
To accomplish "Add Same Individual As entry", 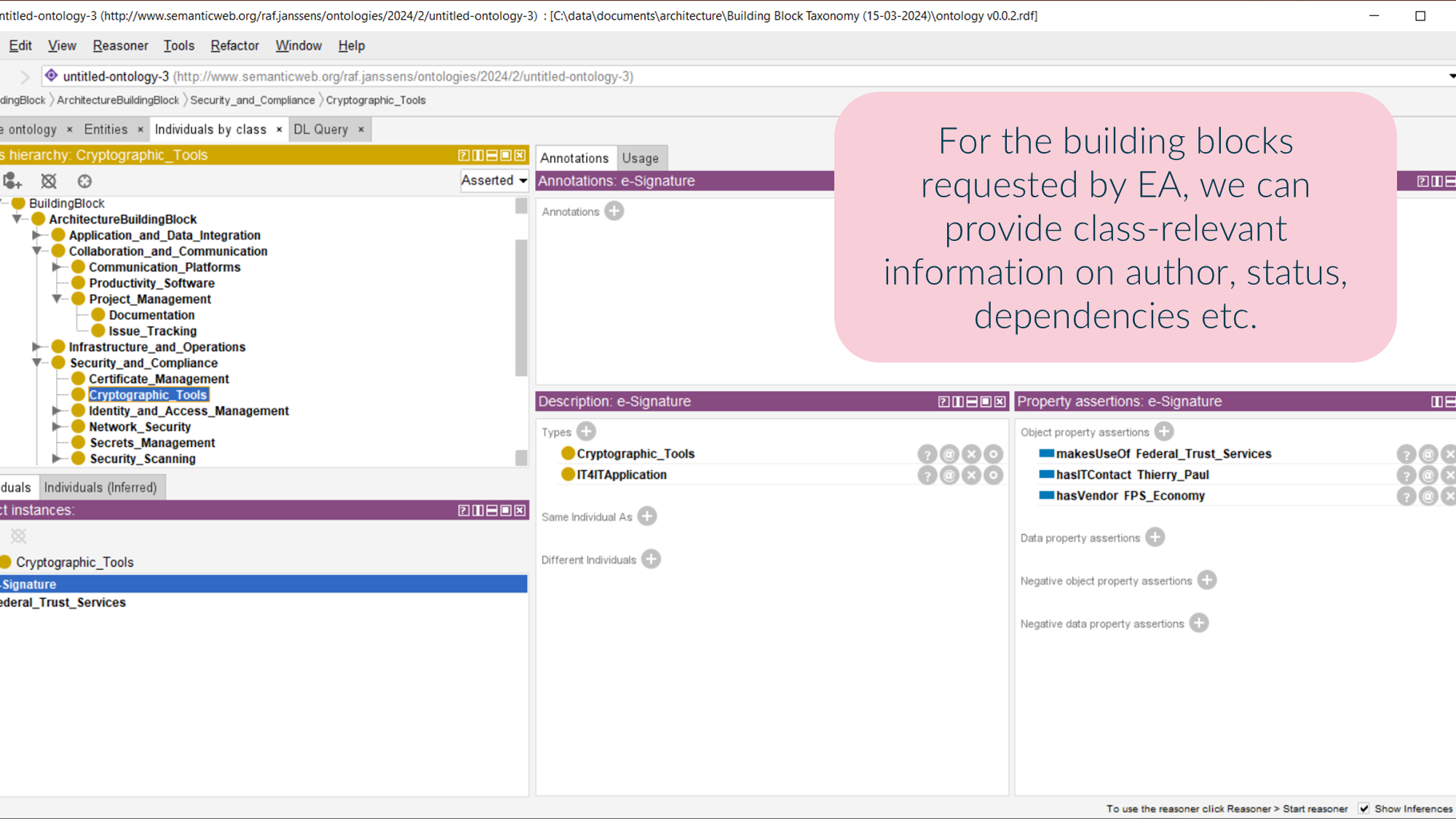I will (646, 516).
